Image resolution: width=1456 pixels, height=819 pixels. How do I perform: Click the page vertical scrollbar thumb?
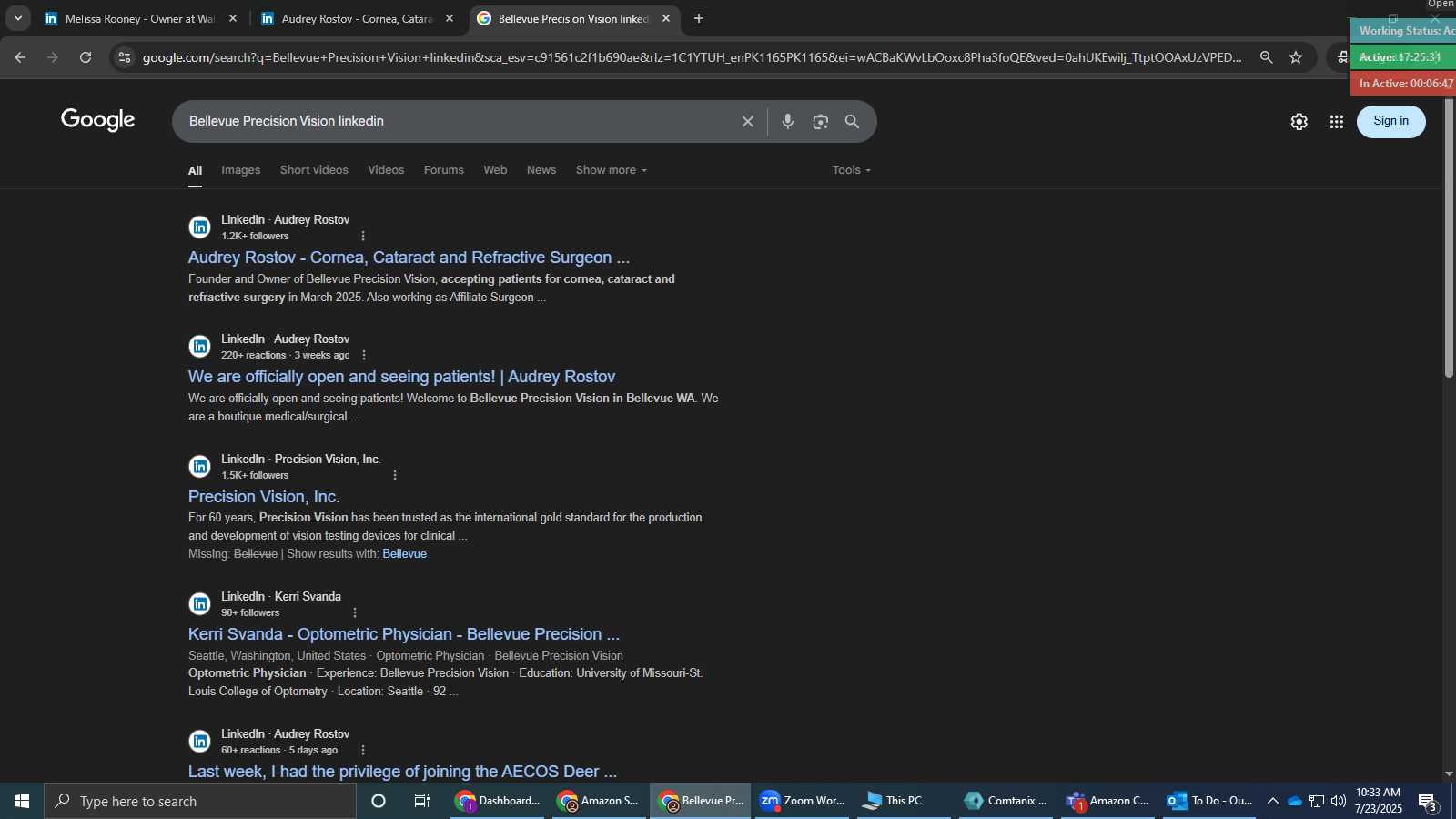point(1449,237)
